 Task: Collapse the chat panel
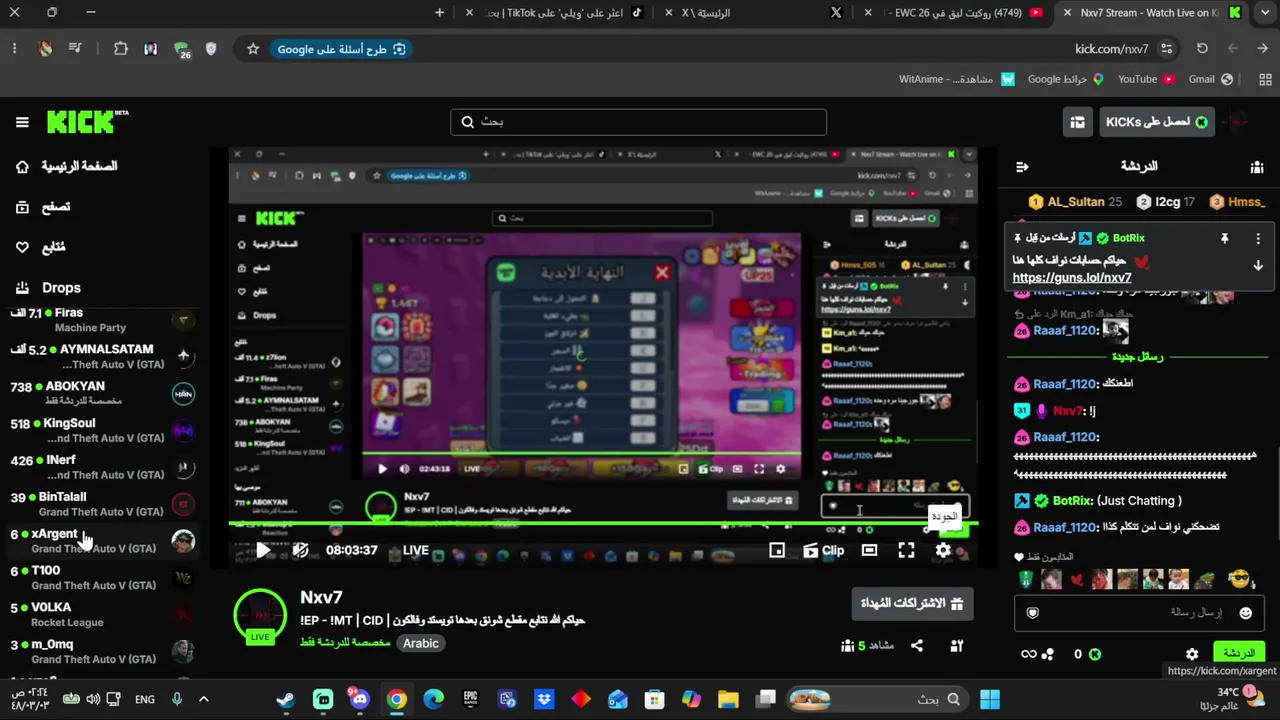click(1022, 167)
